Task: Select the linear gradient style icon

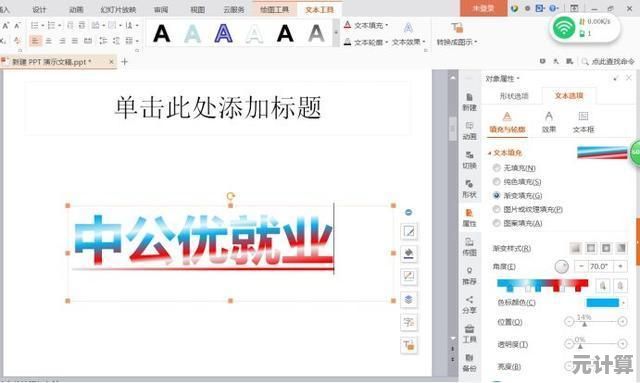Action: 576,248
